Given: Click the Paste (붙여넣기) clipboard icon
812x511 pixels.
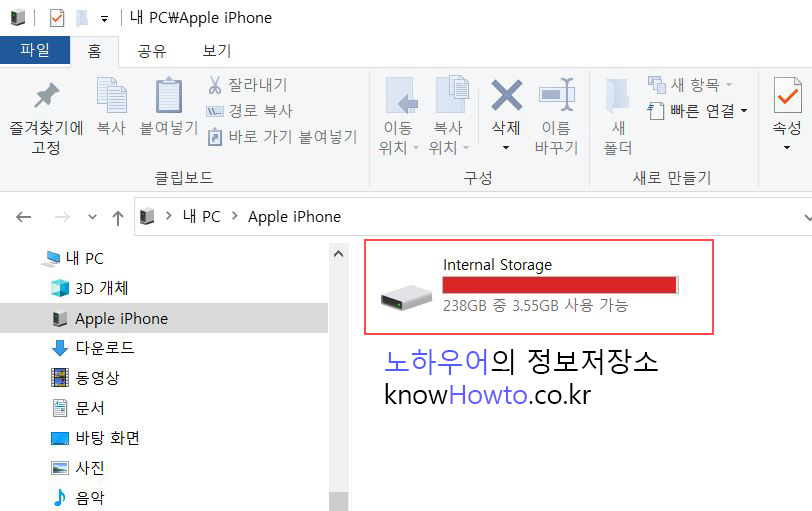Looking at the screenshot, I should tap(169, 95).
